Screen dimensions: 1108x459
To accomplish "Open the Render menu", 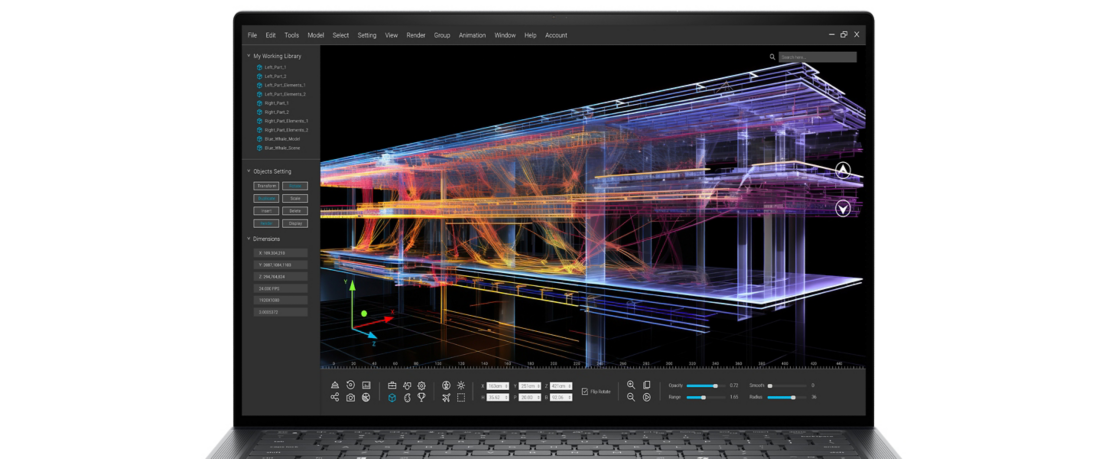I will click(416, 35).
